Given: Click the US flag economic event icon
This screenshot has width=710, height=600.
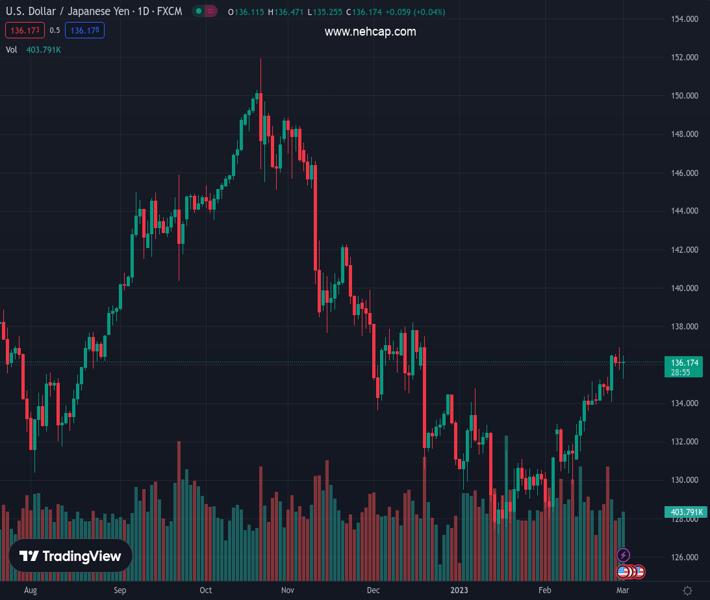Looking at the screenshot, I should coord(623,572).
